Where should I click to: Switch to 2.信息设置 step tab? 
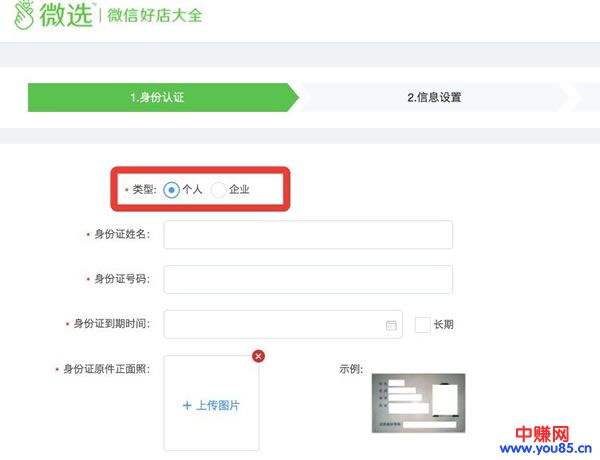(x=434, y=97)
